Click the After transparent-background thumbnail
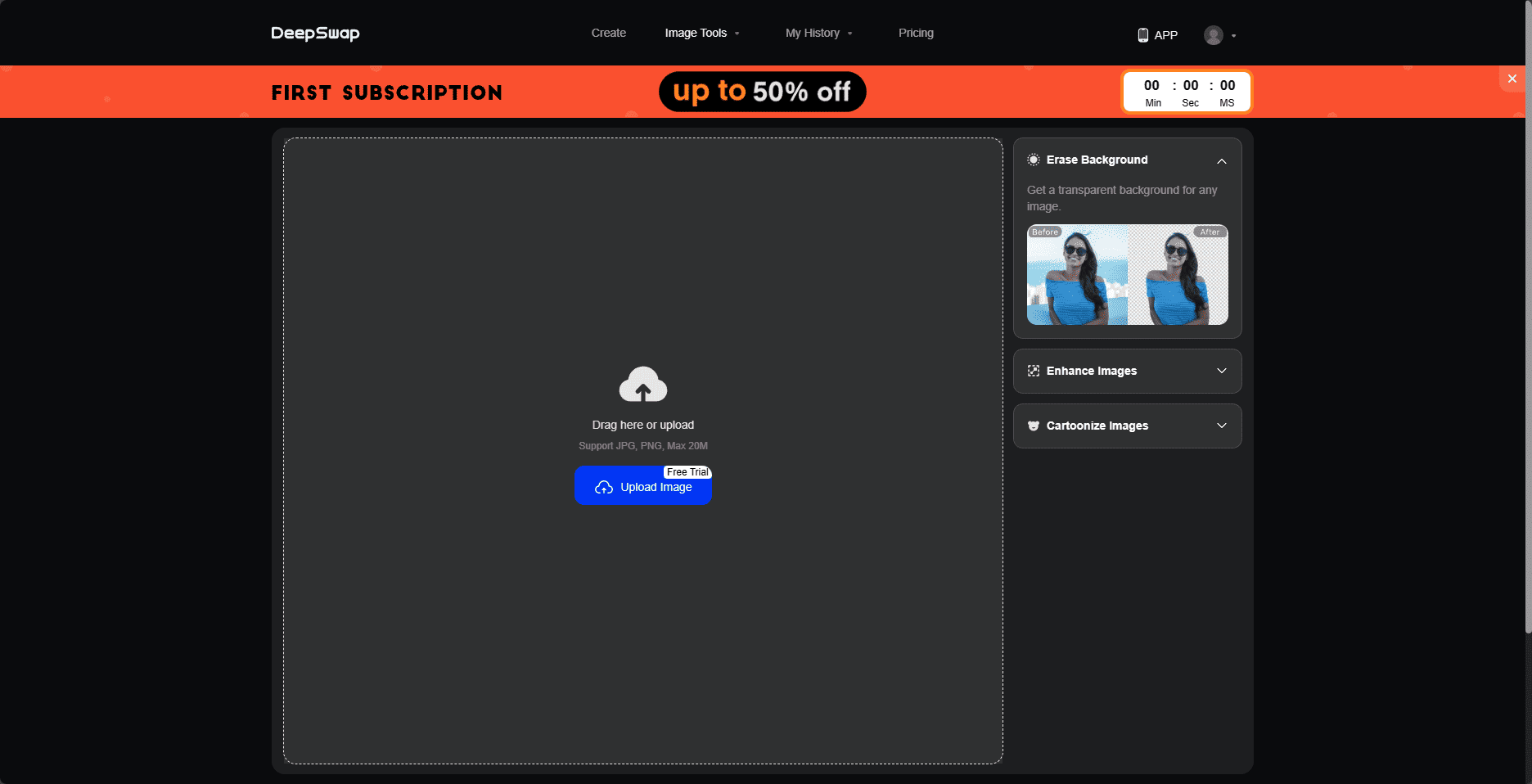Viewport: 1532px width, 784px height. click(x=1178, y=275)
